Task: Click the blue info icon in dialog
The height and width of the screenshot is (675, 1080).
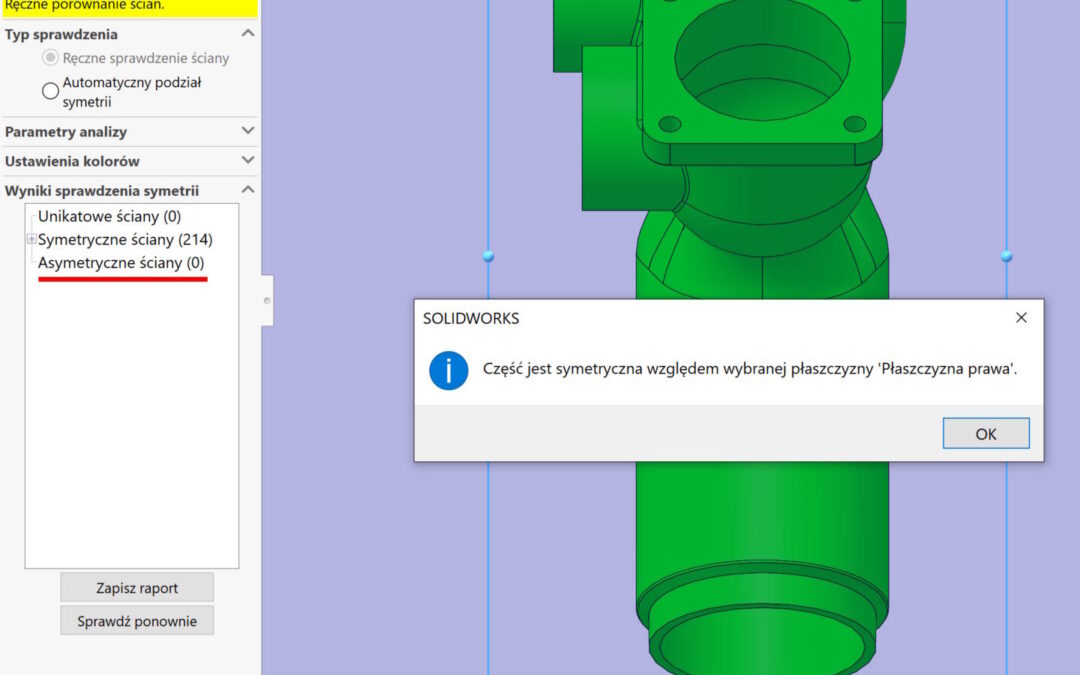Action: pyautogui.click(x=449, y=370)
